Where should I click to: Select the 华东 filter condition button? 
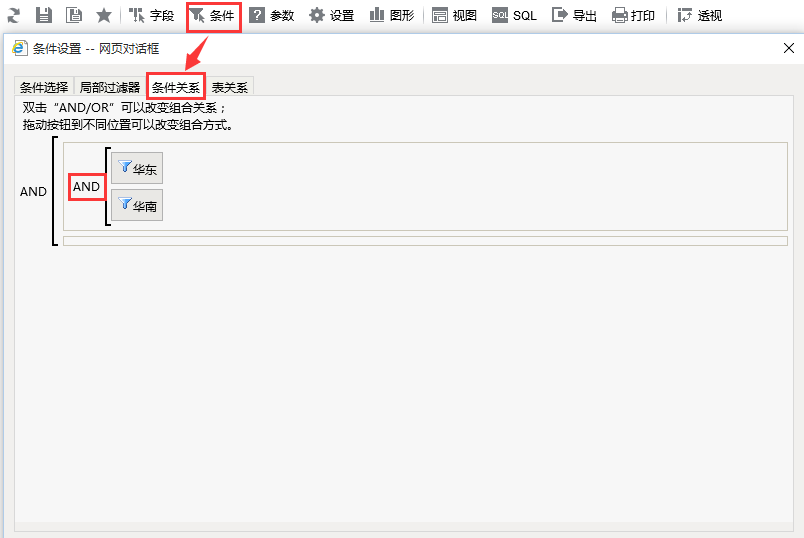pyautogui.click(x=137, y=168)
